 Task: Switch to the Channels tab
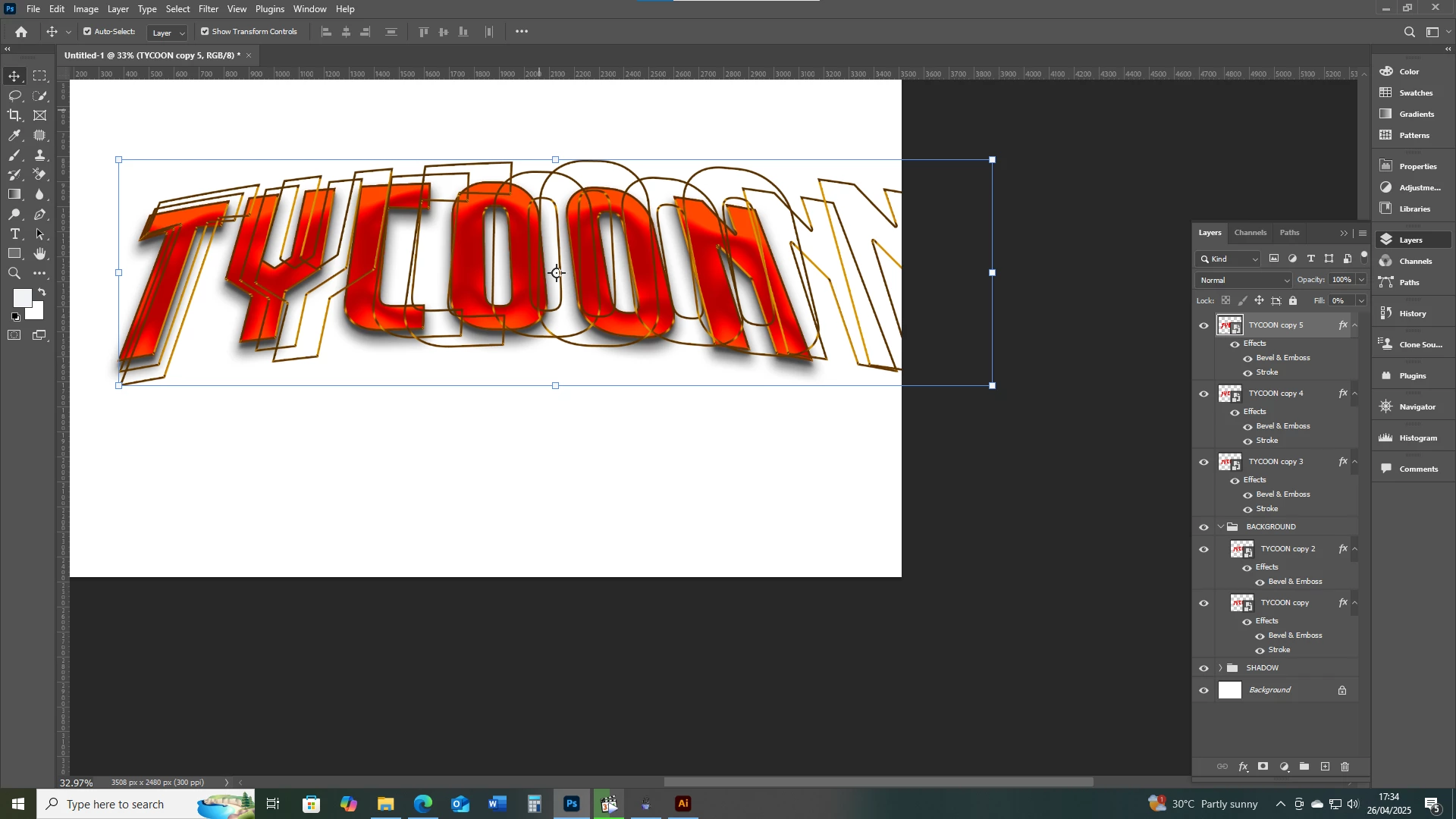coord(1250,233)
